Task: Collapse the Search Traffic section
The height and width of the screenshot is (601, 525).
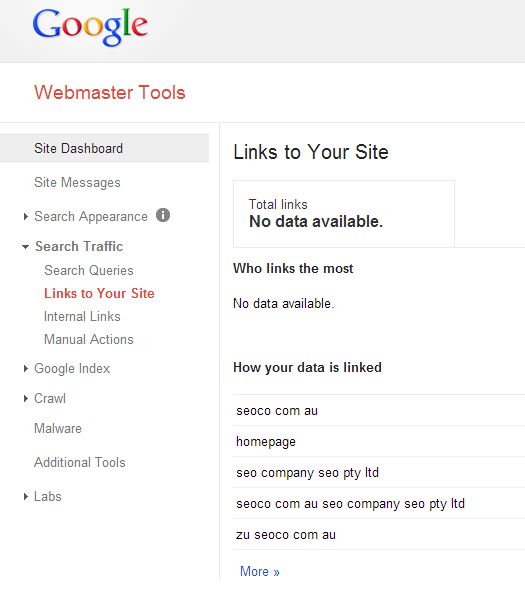Action: point(25,247)
